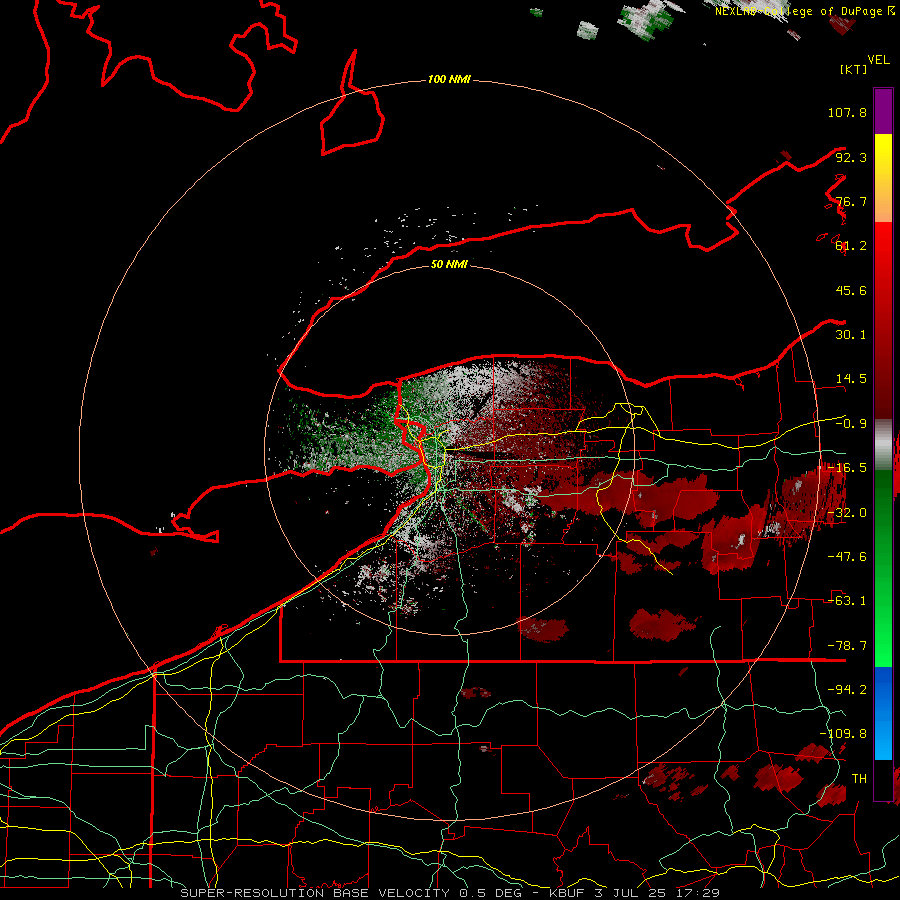Click the VEL legend title

pyautogui.click(x=878, y=60)
